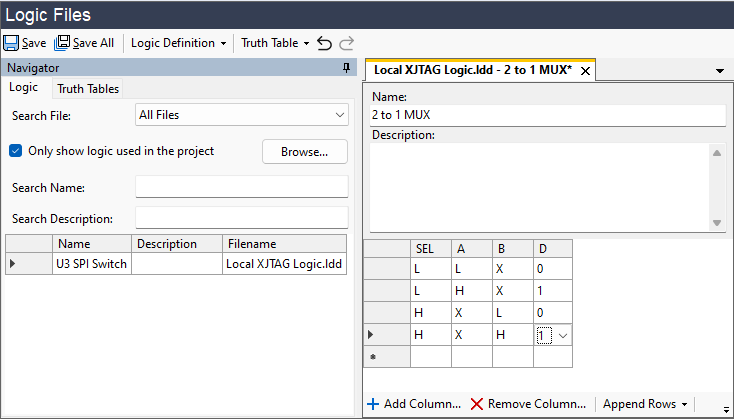This screenshot has height=419, width=734.
Task: Switch to the Truth Tables tab
Action: point(88,89)
